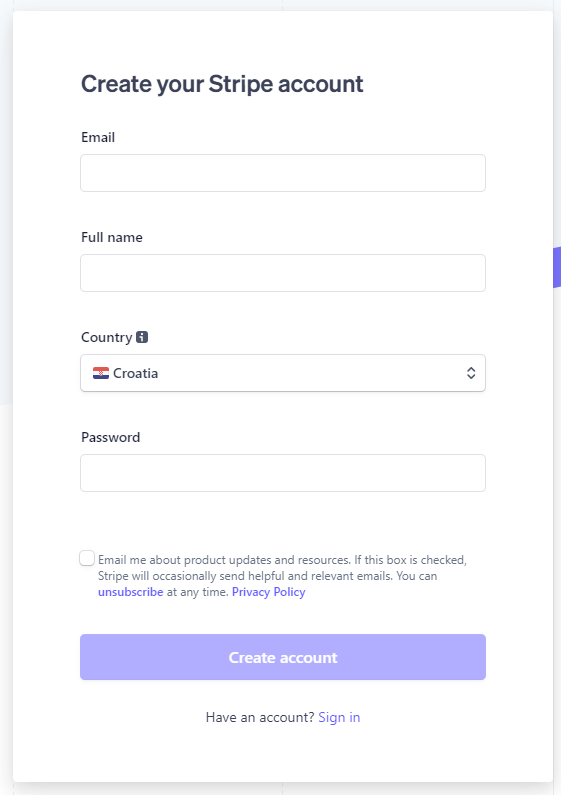The height and width of the screenshot is (795, 561).
Task: Focus the Password input field
Action: [x=283, y=473]
